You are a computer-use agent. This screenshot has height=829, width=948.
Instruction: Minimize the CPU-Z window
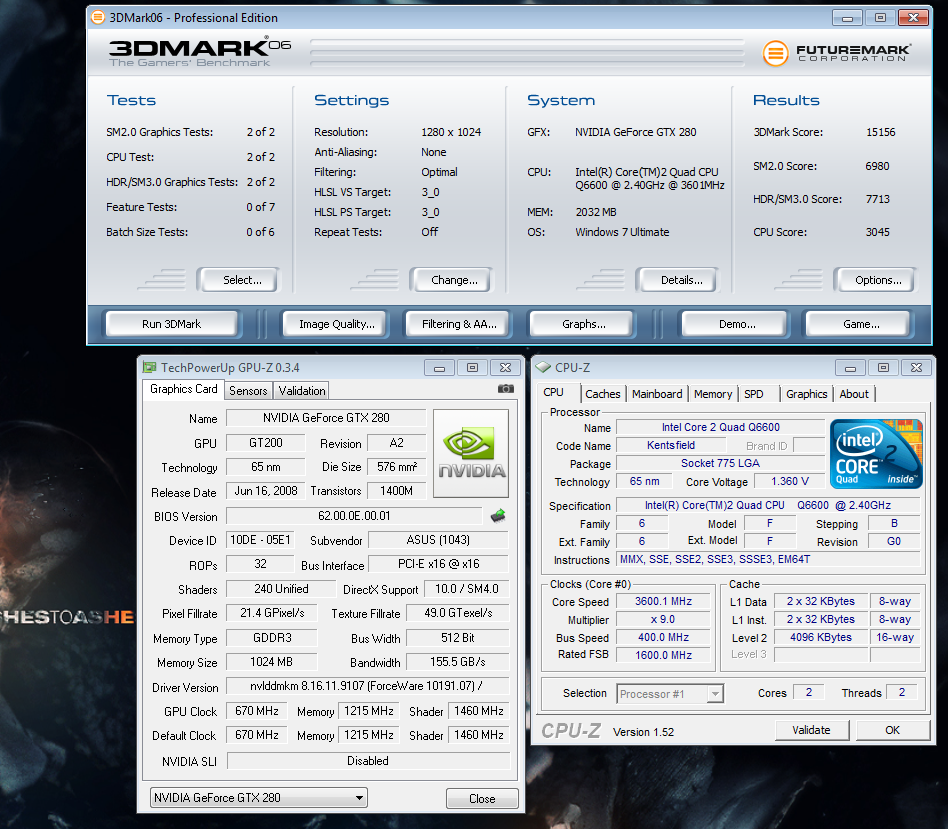point(850,368)
